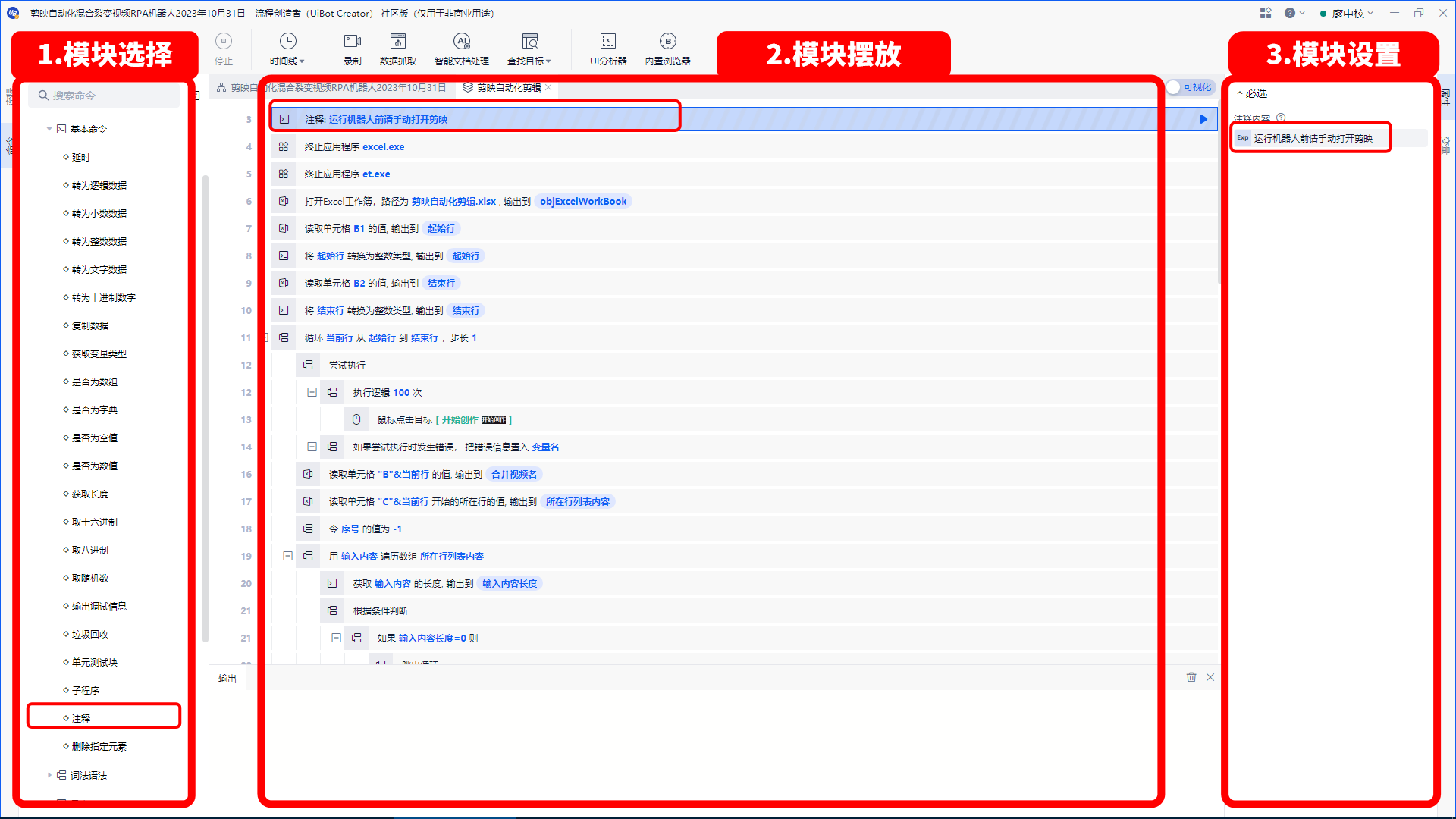The width and height of the screenshot is (1456, 819).
Task: Click the 获取 输入内容 的长度 row icon
Action: click(x=332, y=584)
